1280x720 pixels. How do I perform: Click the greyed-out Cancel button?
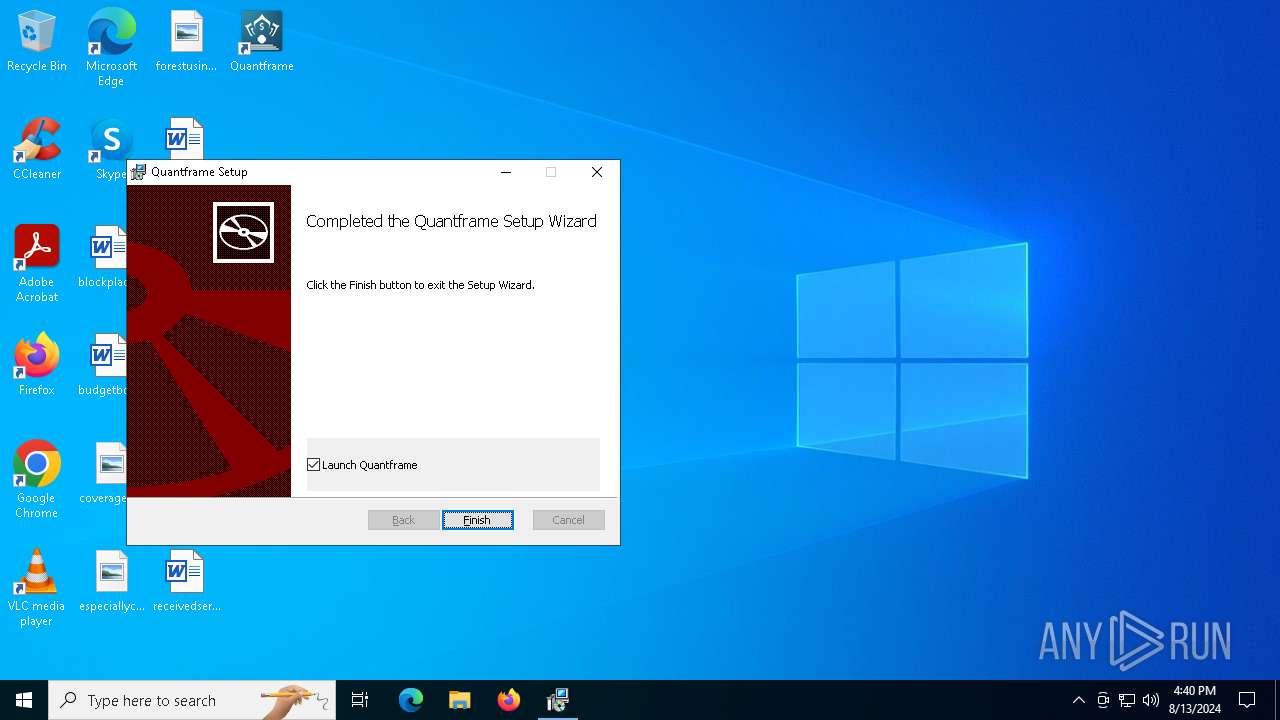569,520
